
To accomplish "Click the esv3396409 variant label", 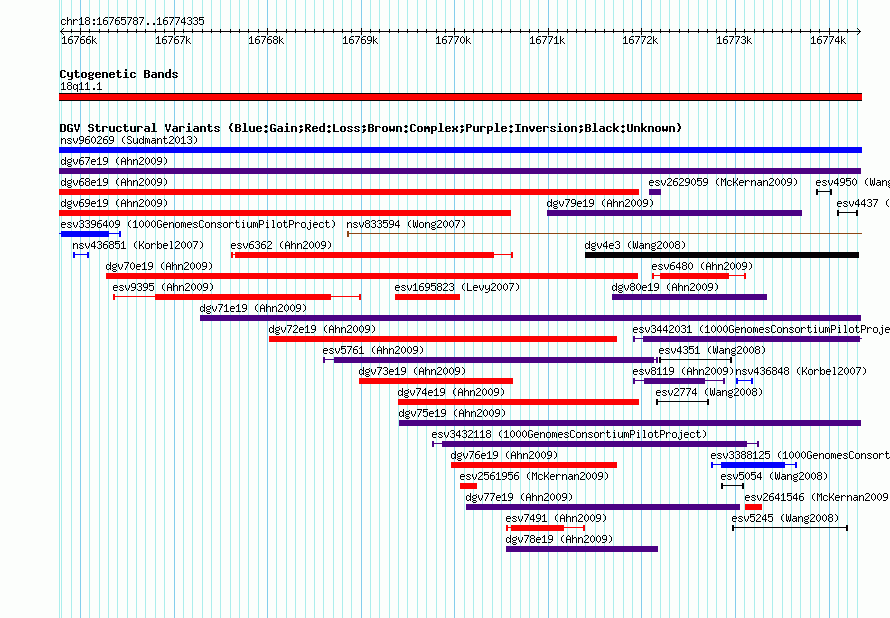I will [x=198, y=224].
